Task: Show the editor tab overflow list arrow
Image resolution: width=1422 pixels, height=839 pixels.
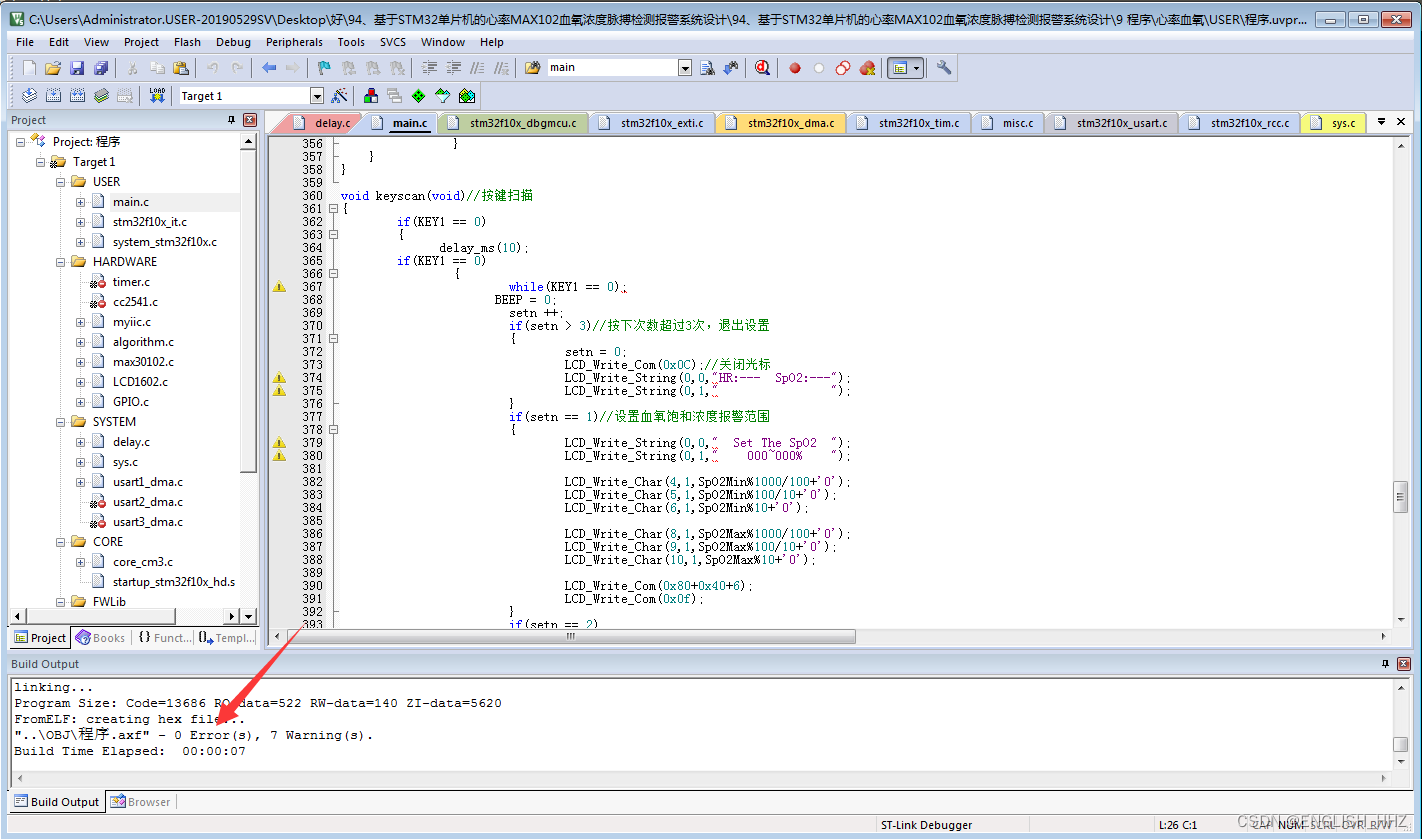Action: tap(1381, 122)
